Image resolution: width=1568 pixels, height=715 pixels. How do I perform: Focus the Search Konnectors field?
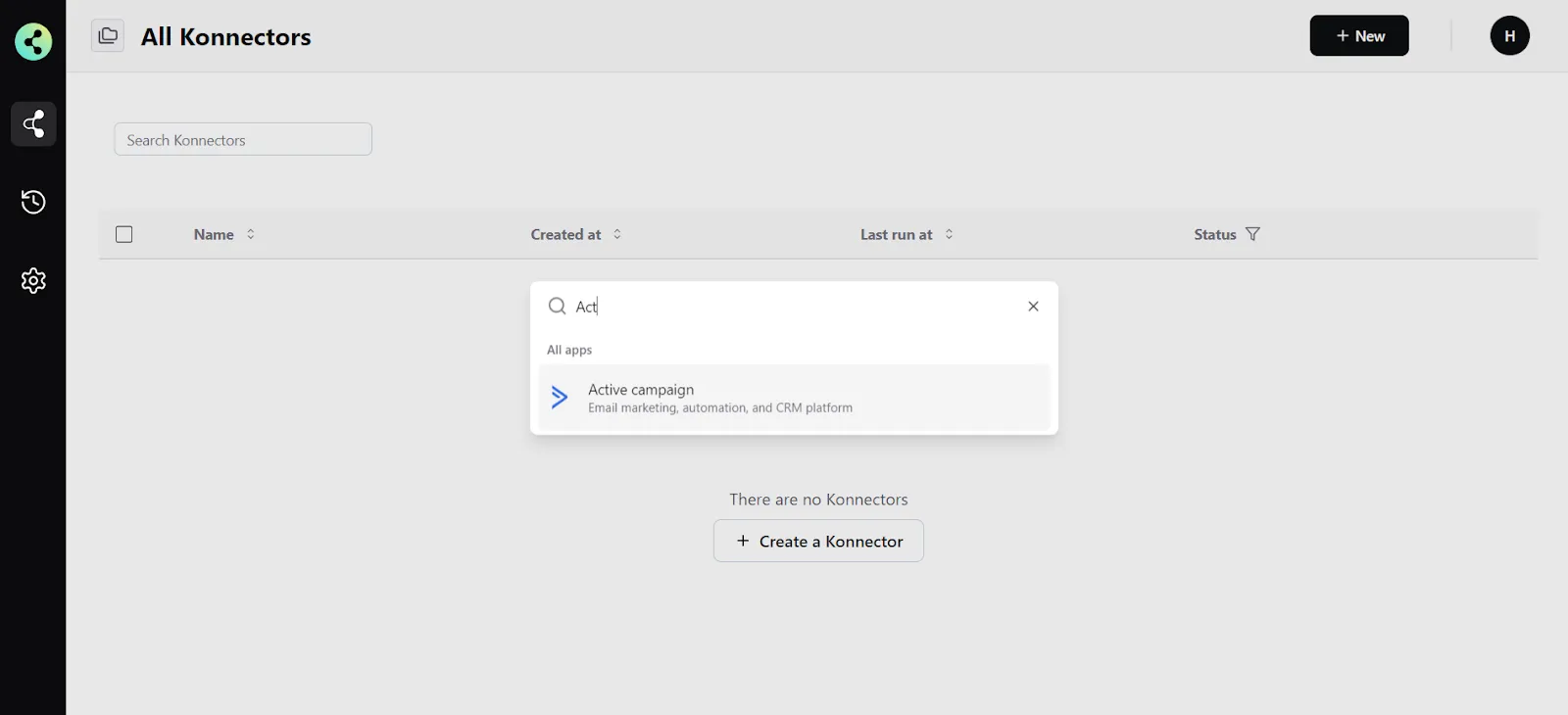[243, 139]
